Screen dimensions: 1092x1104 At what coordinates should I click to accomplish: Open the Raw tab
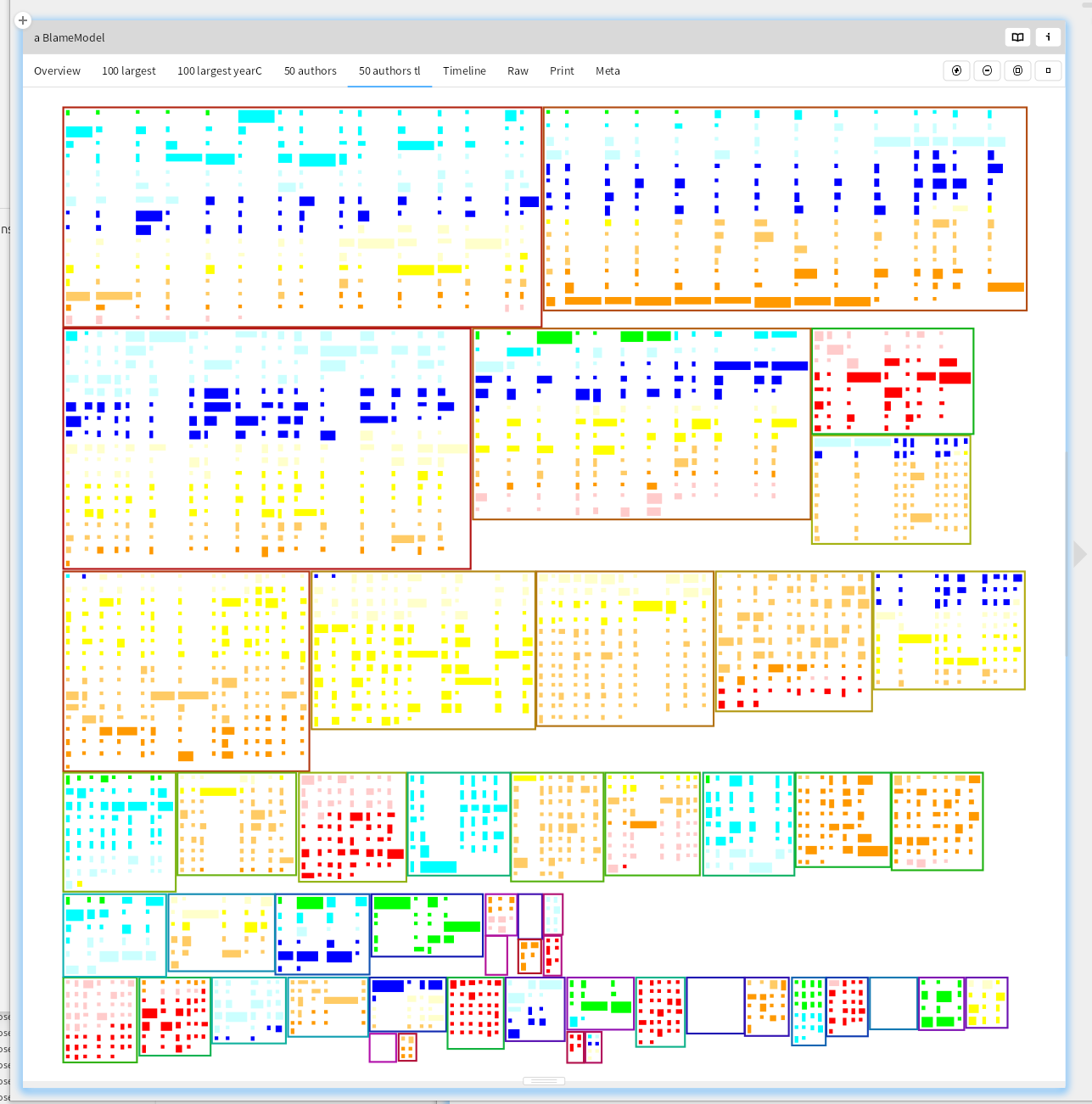click(518, 71)
